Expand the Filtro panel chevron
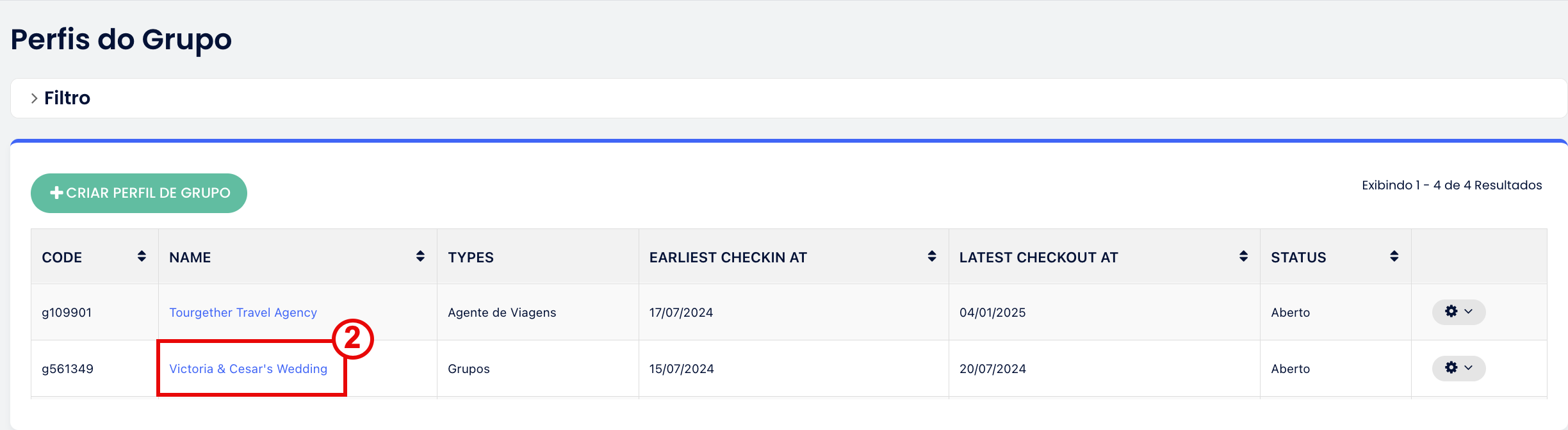The width and height of the screenshot is (1568, 430). 34,99
